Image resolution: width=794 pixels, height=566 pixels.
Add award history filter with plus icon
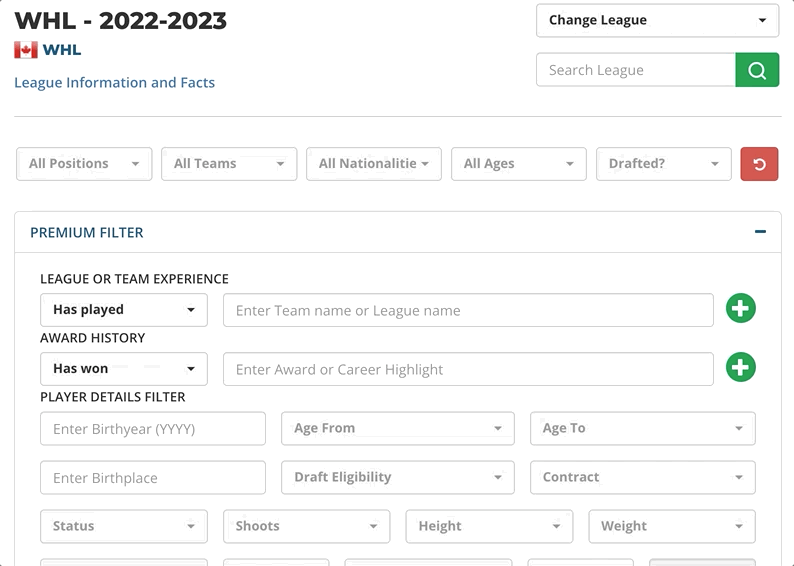740,367
